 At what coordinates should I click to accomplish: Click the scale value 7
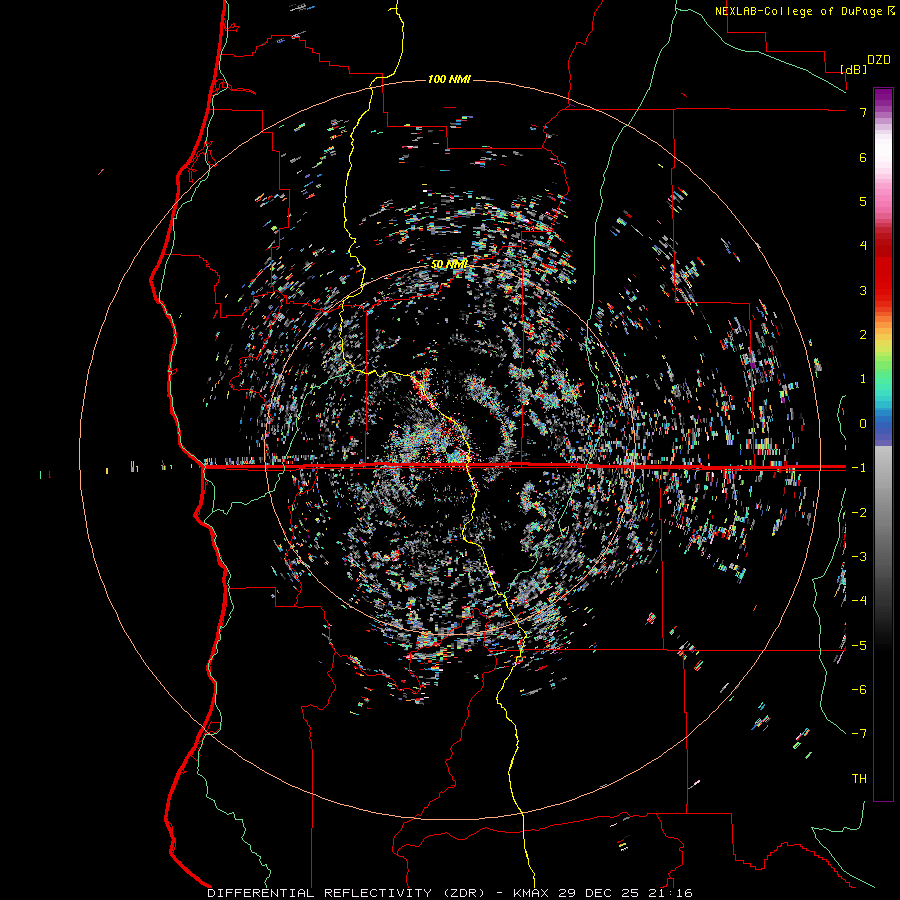point(863,112)
